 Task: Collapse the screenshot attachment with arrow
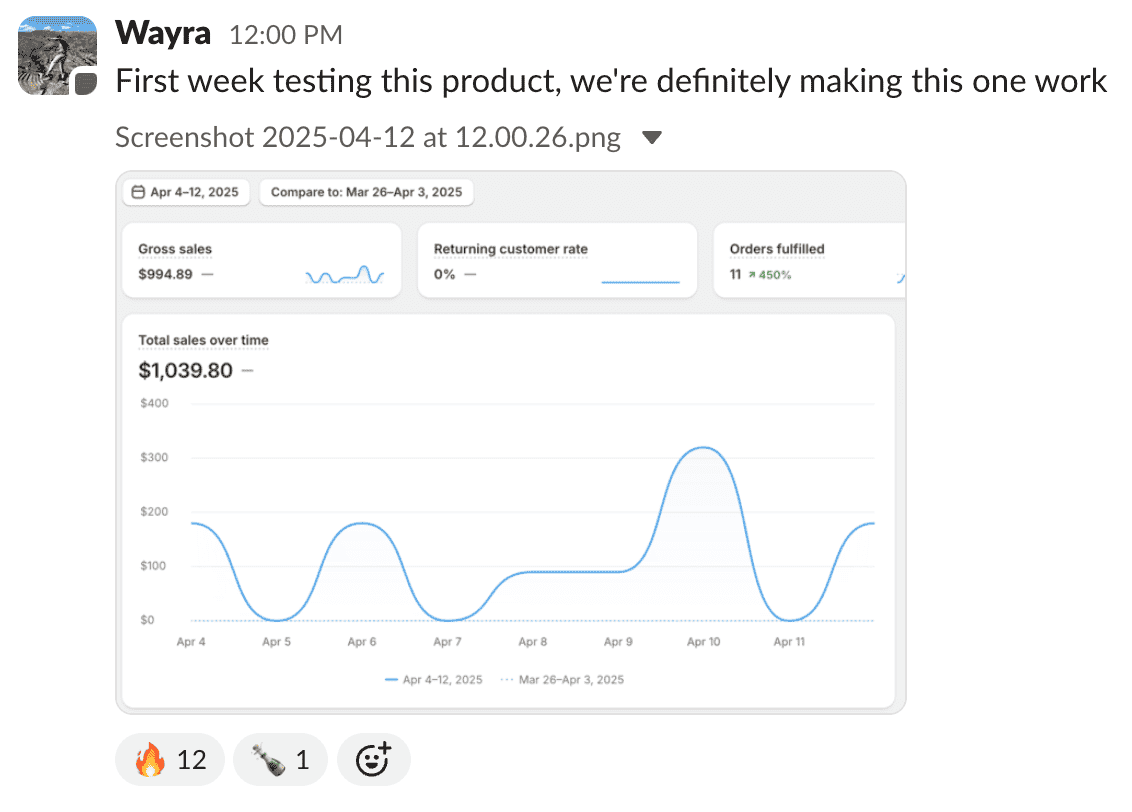pyautogui.click(x=651, y=138)
